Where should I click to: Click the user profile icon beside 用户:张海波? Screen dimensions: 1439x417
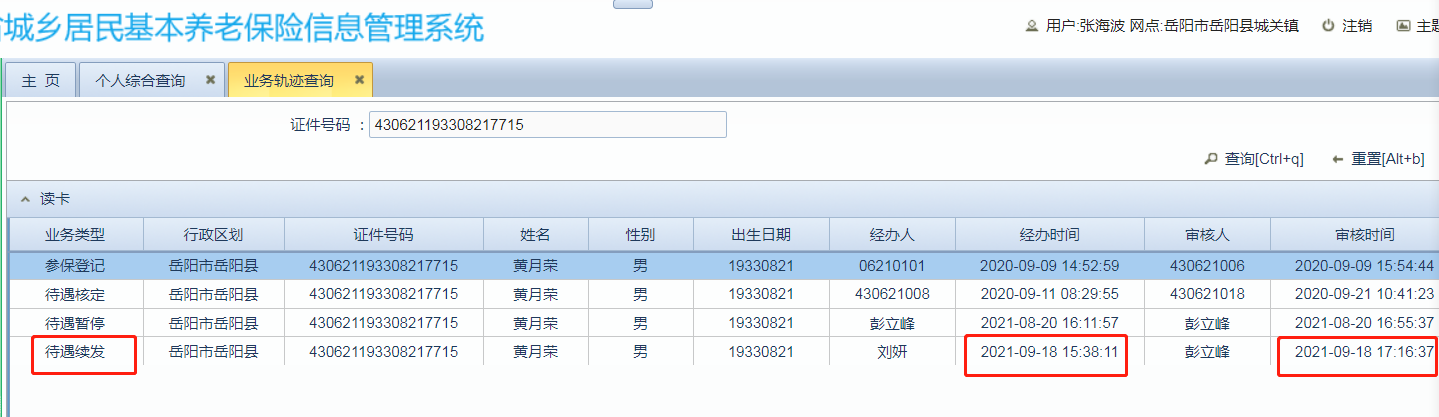pyautogui.click(x=1031, y=27)
